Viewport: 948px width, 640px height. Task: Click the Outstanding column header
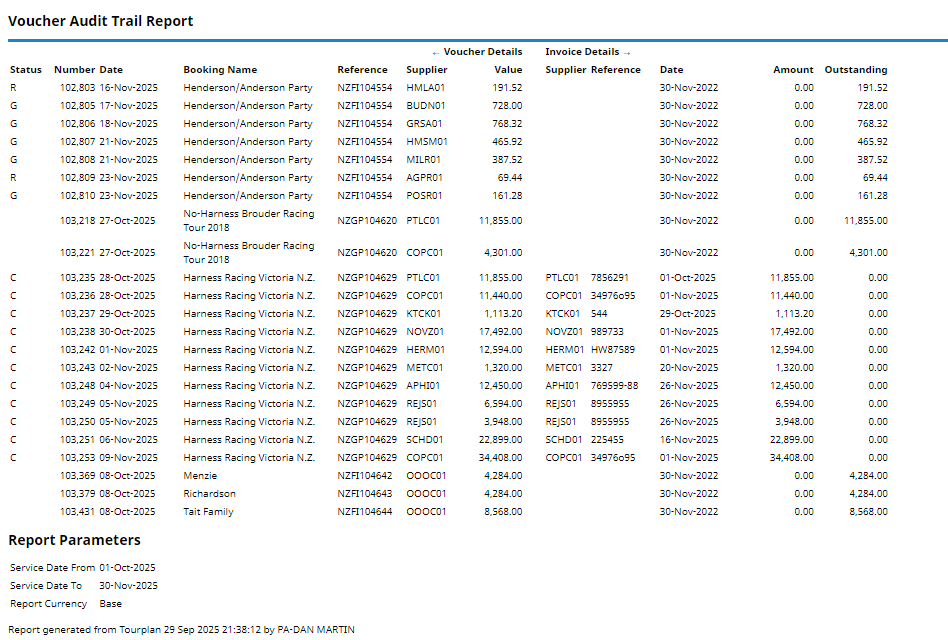point(855,70)
